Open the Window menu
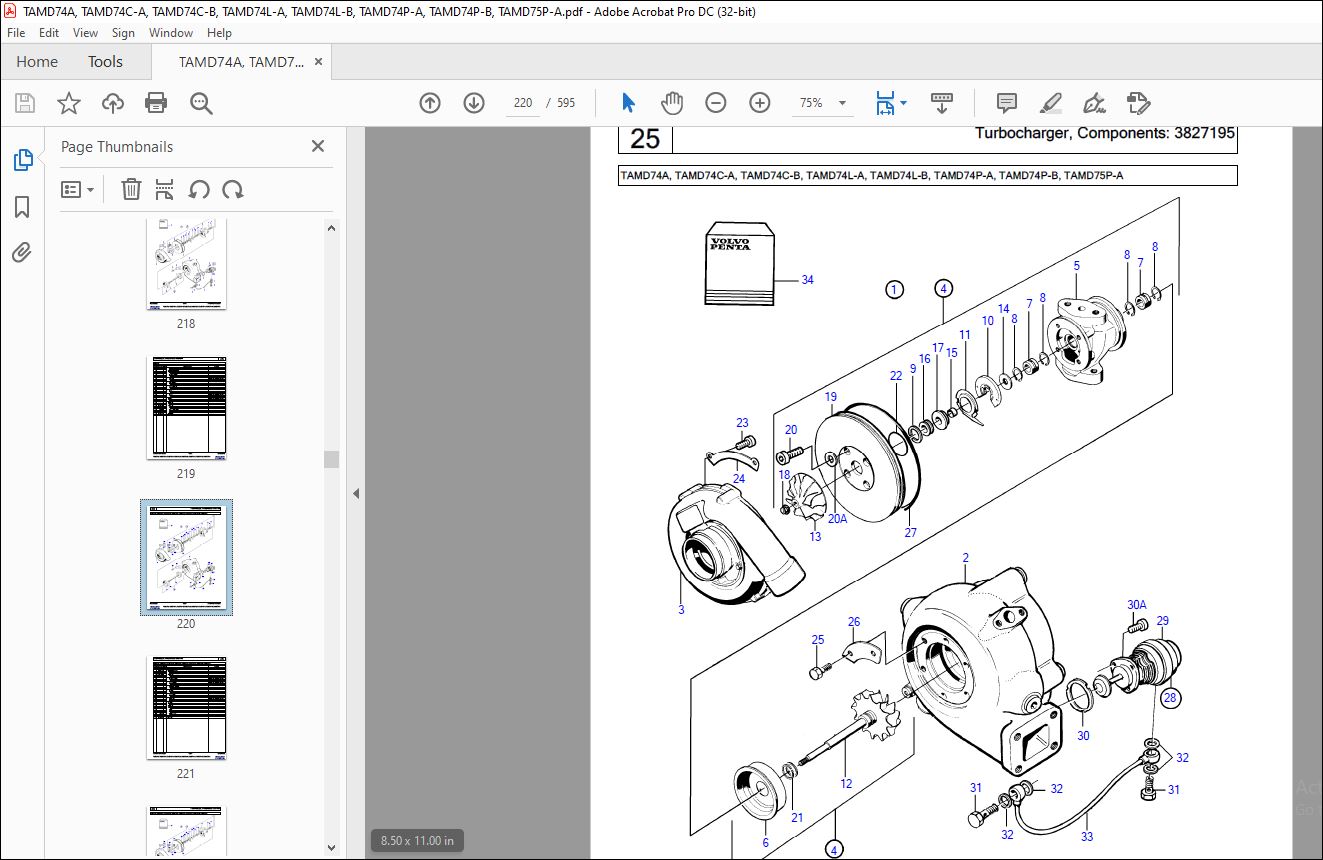The height and width of the screenshot is (860, 1323). 171,33
